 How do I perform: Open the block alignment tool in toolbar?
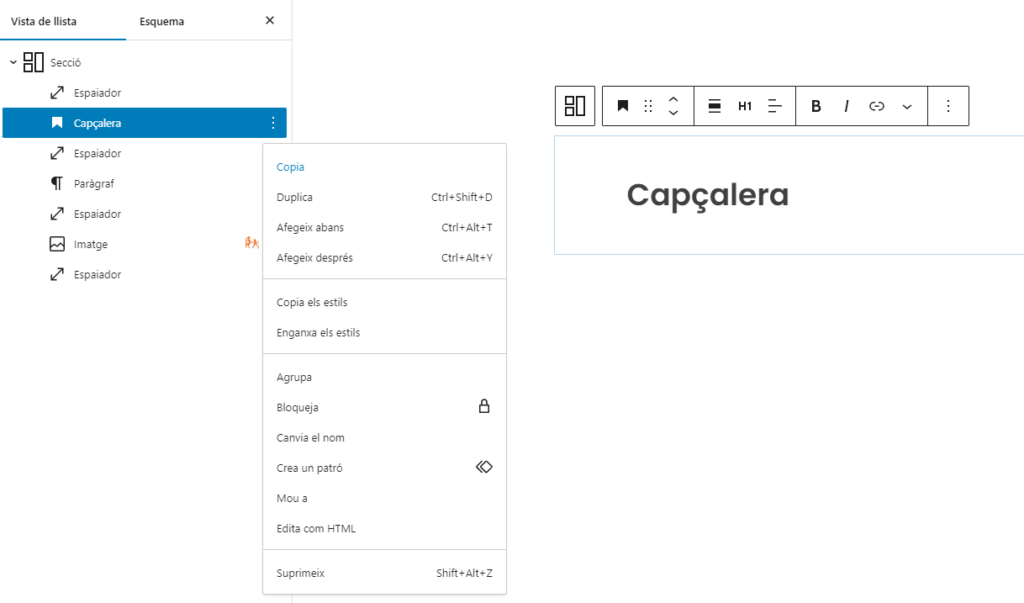point(715,106)
